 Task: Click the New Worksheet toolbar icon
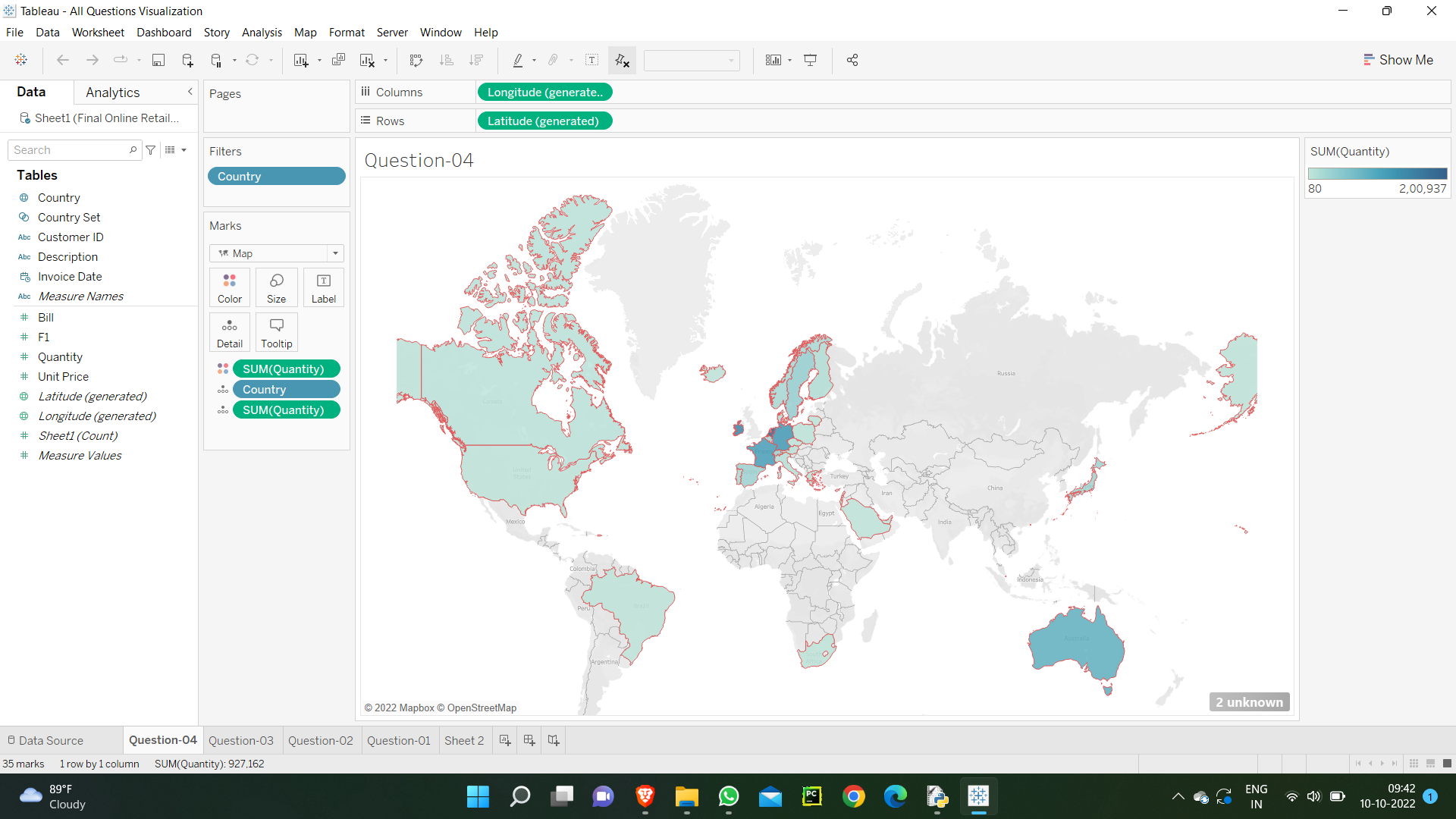tap(301, 60)
